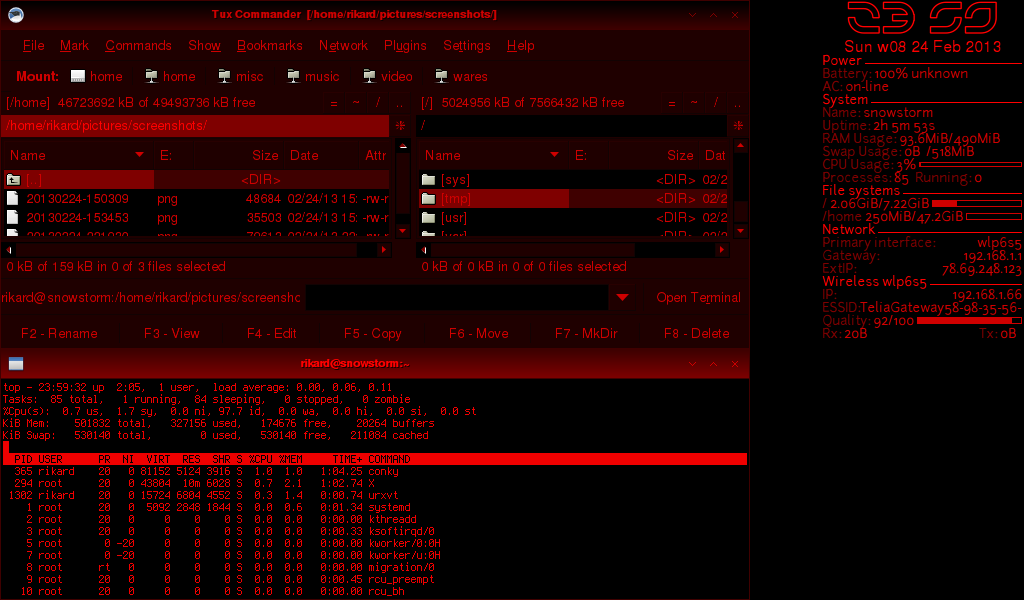
Task: Select the [usr] directory row
Action: point(573,217)
